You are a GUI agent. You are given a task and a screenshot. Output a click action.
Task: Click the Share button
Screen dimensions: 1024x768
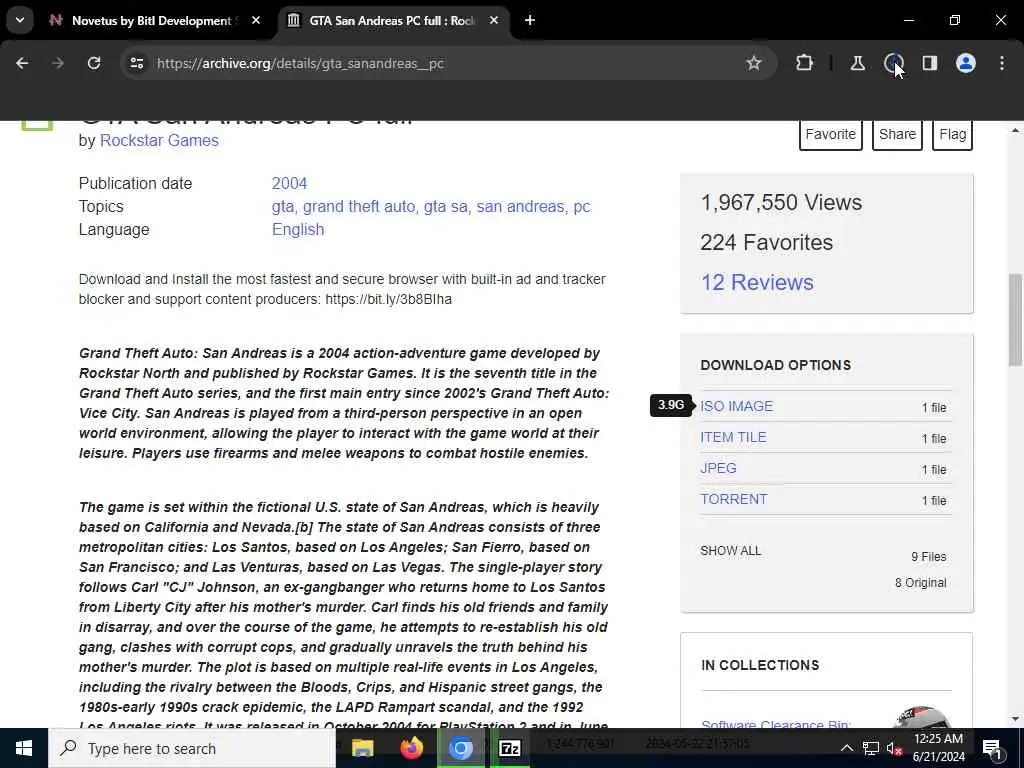pos(897,134)
